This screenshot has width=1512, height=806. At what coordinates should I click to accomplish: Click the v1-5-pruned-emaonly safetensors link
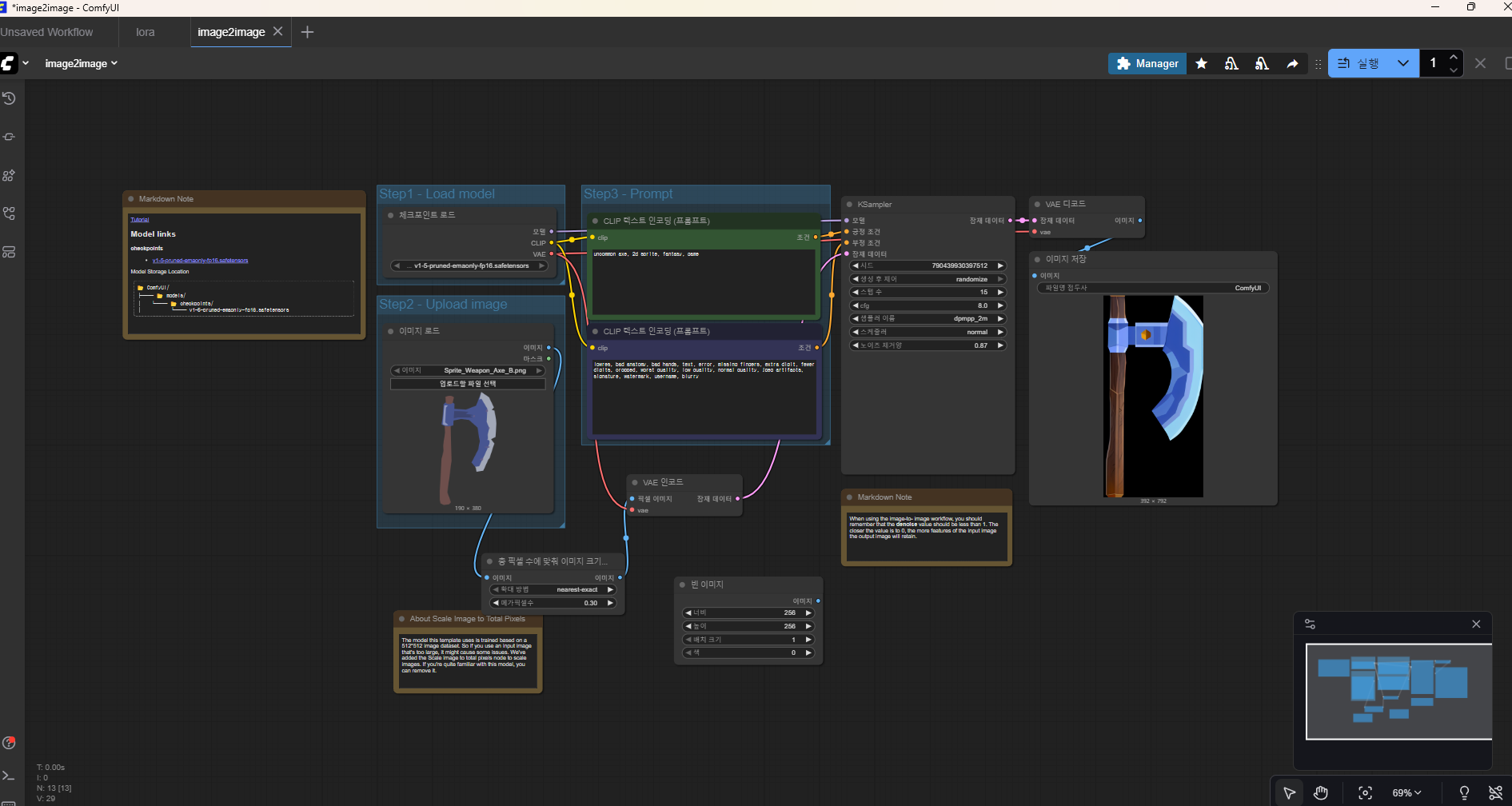[200, 261]
